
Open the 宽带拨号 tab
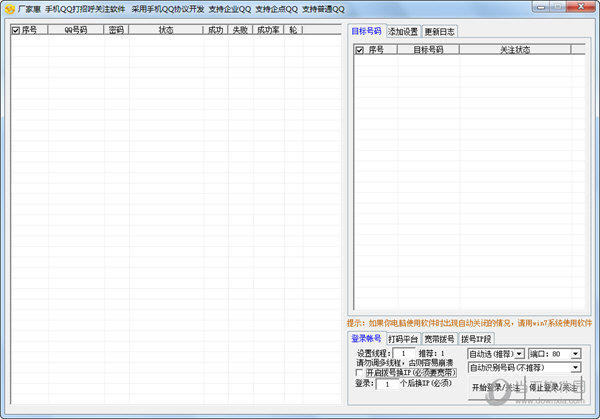click(x=440, y=339)
